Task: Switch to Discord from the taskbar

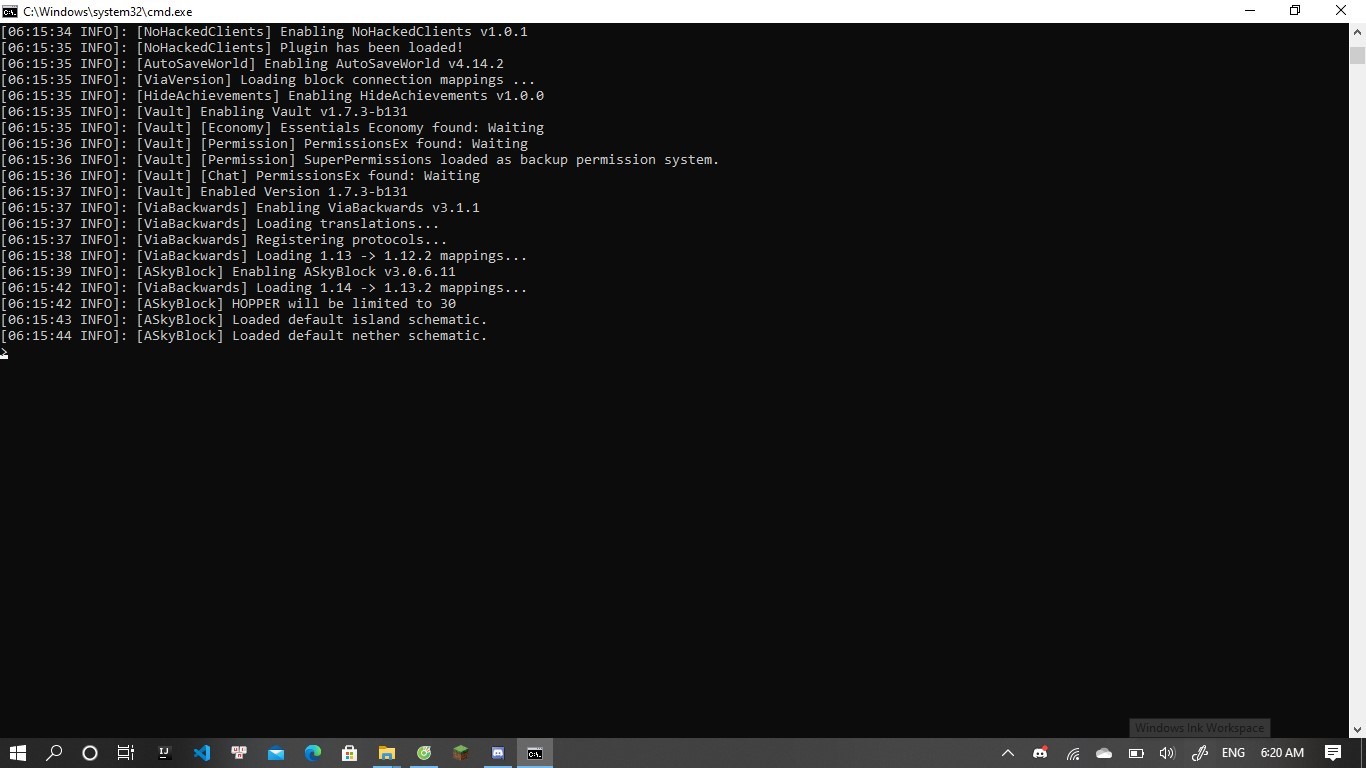Action: 498,753
